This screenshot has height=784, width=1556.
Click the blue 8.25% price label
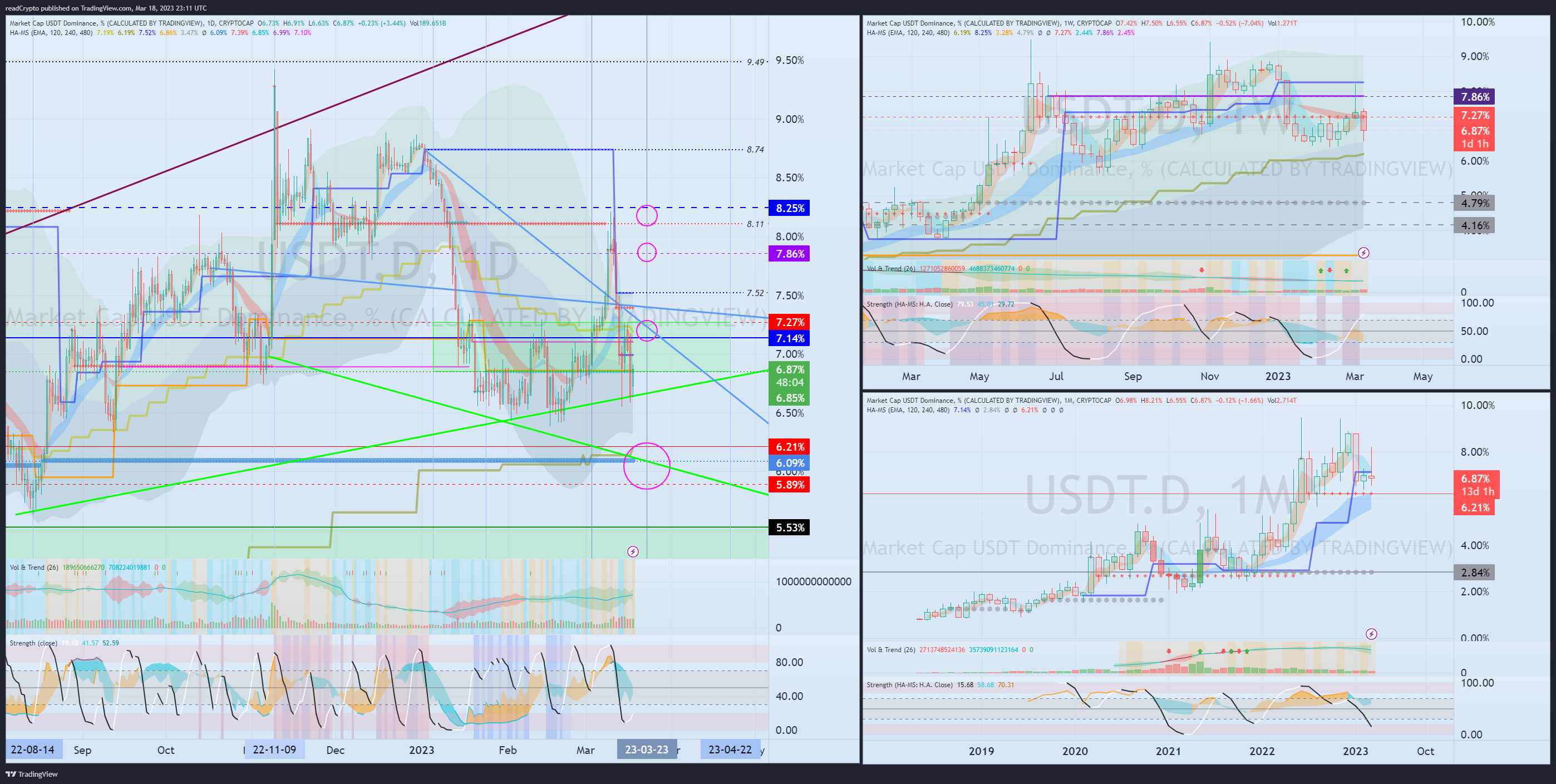pyautogui.click(x=790, y=208)
